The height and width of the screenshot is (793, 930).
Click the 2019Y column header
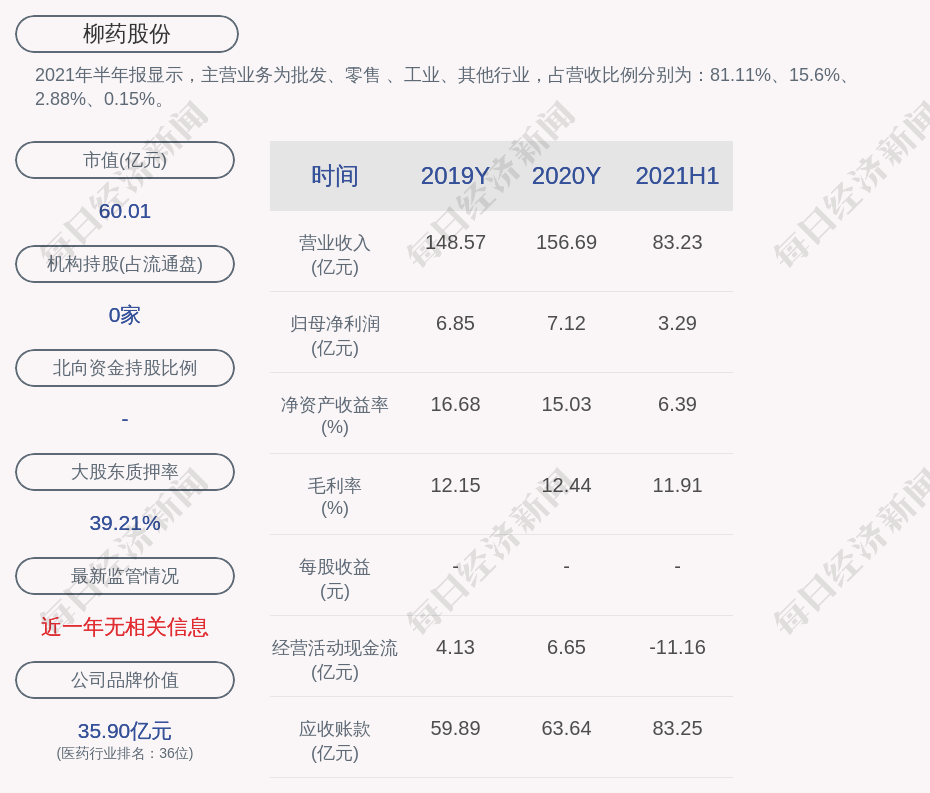(455, 176)
